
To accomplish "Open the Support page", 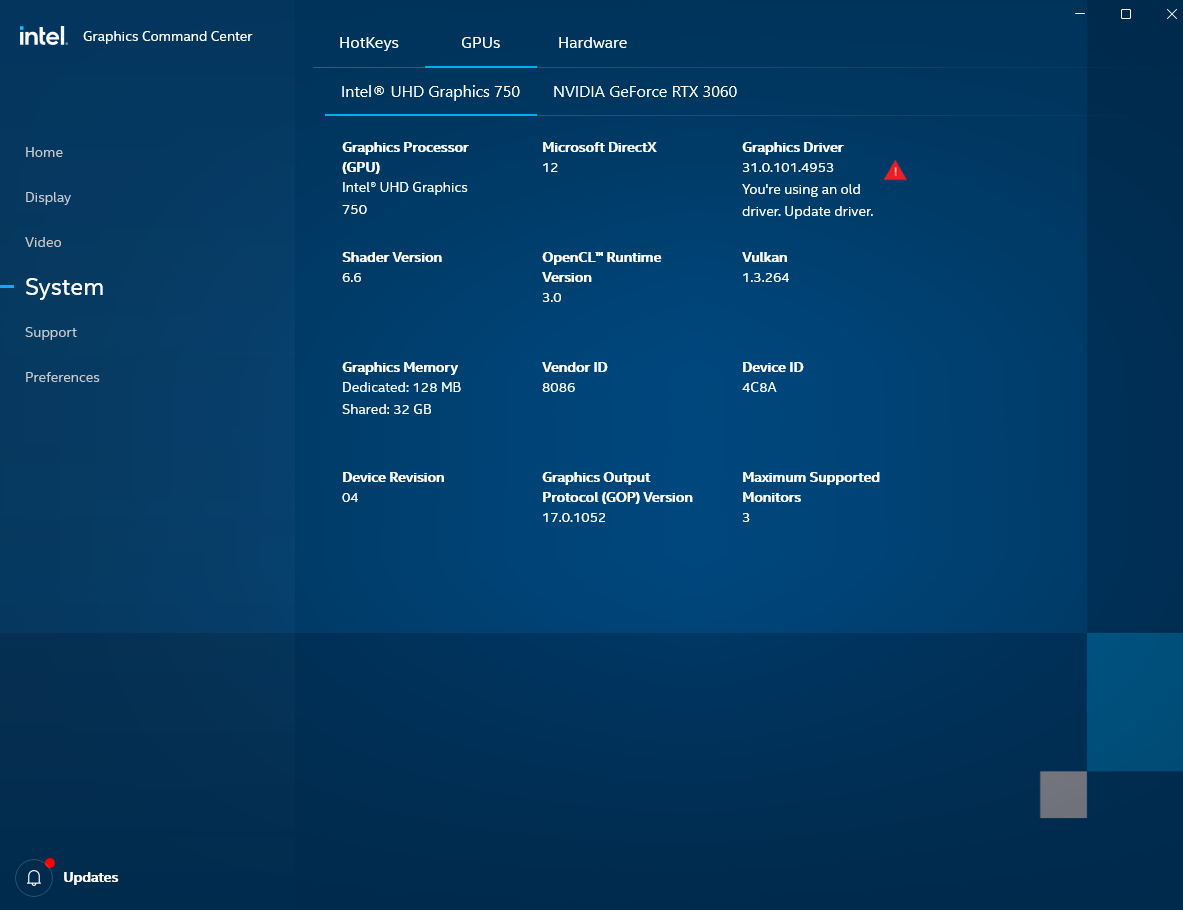I will (50, 332).
